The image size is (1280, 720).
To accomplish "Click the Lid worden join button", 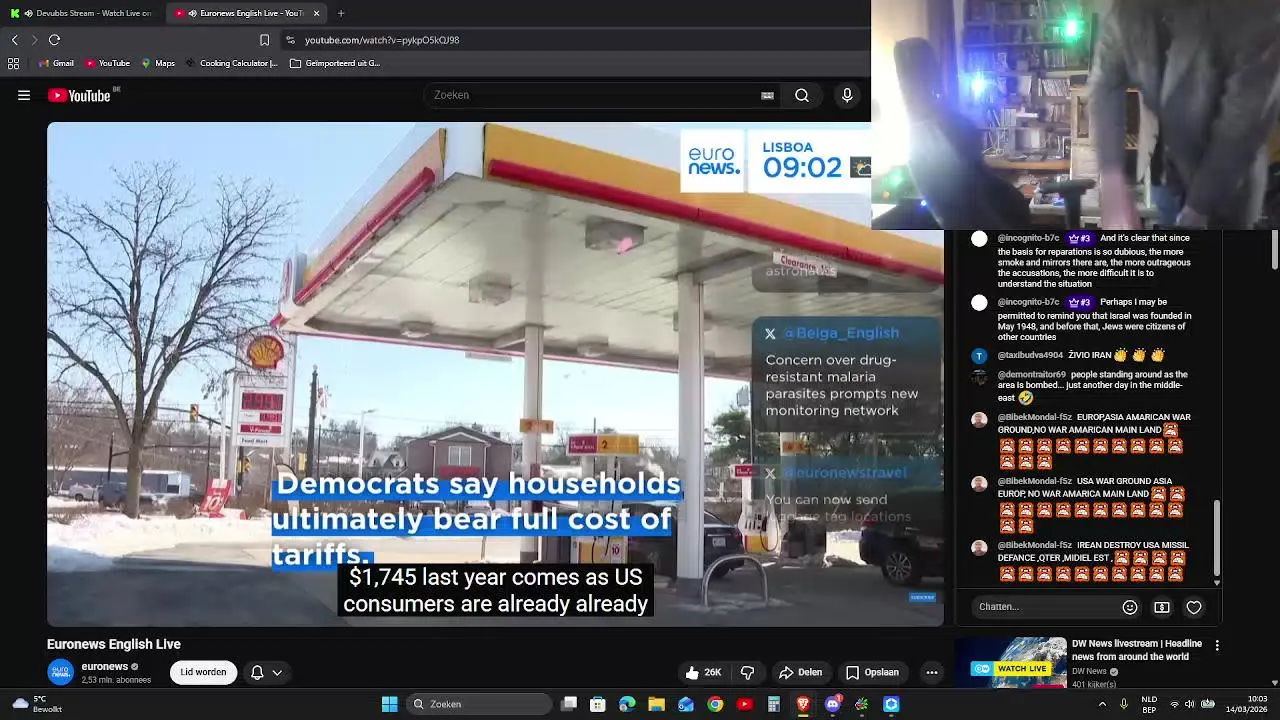I will 203,672.
